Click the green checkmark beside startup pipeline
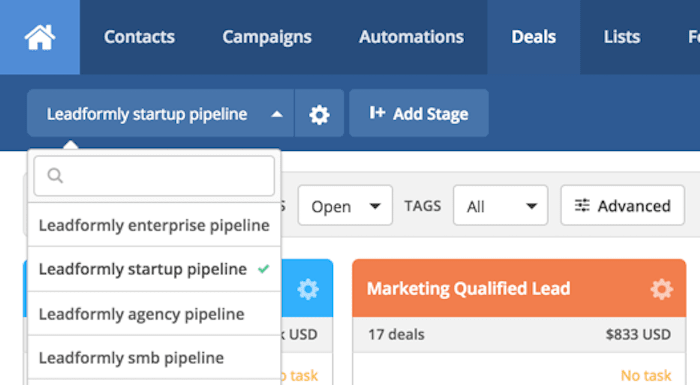 [x=264, y=269]
